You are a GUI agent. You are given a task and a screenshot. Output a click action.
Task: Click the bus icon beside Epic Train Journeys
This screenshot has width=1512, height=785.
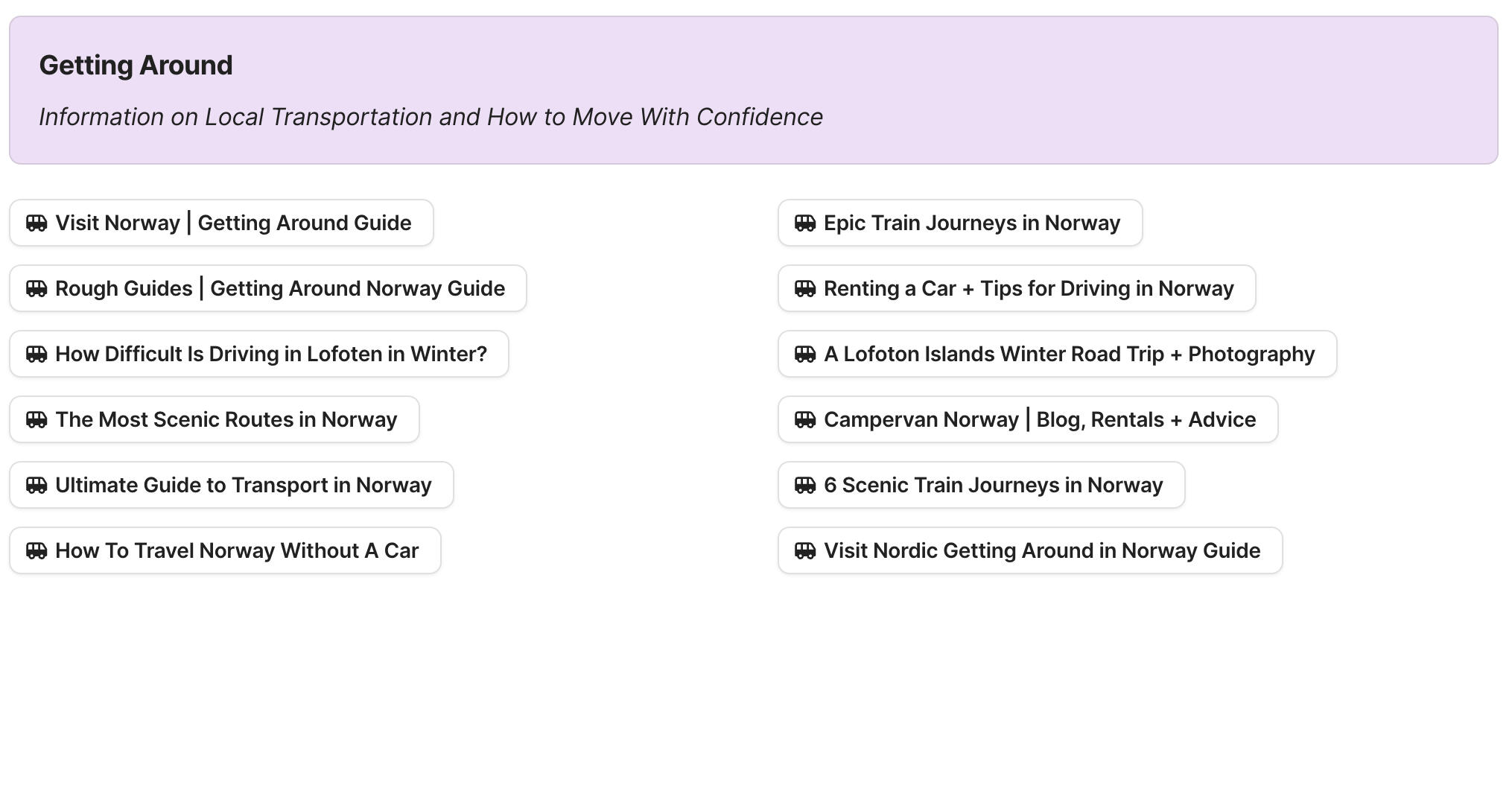click(x=805, y=223)
